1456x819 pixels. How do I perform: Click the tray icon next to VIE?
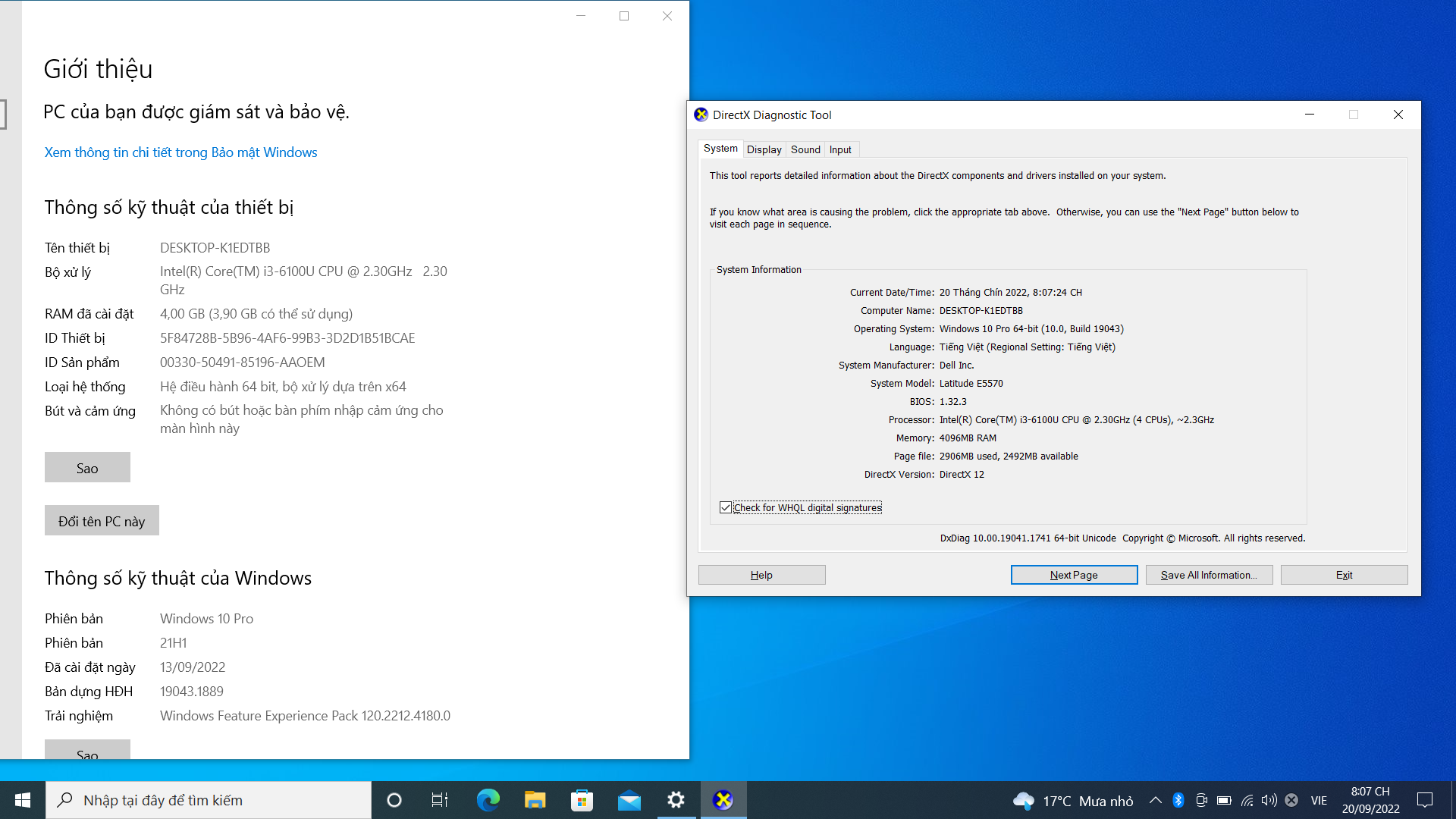tap(1291, 800)
